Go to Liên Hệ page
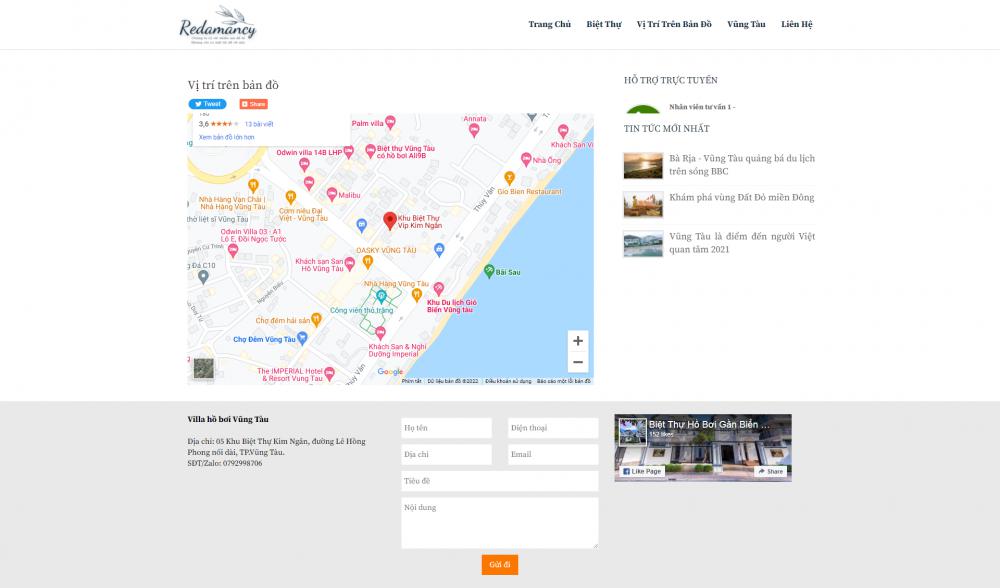The height and width of the screenshot is (588, 1000). click(797, 24)
